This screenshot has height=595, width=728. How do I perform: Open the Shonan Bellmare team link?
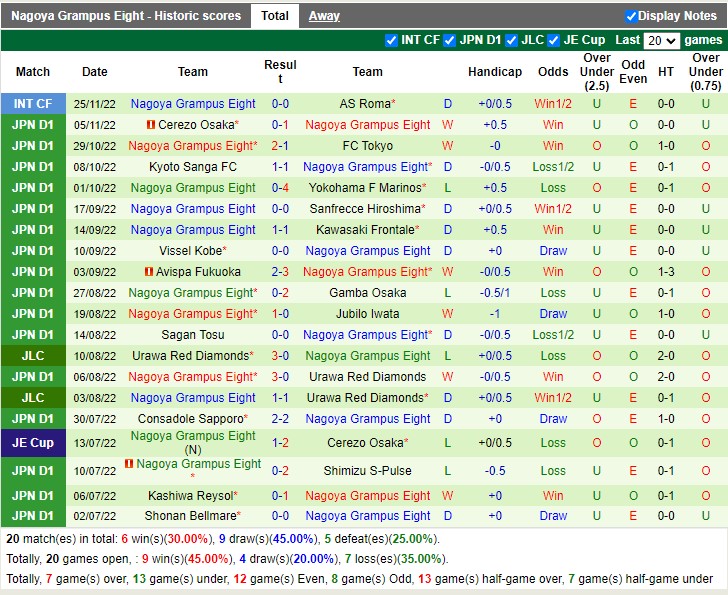190,516
